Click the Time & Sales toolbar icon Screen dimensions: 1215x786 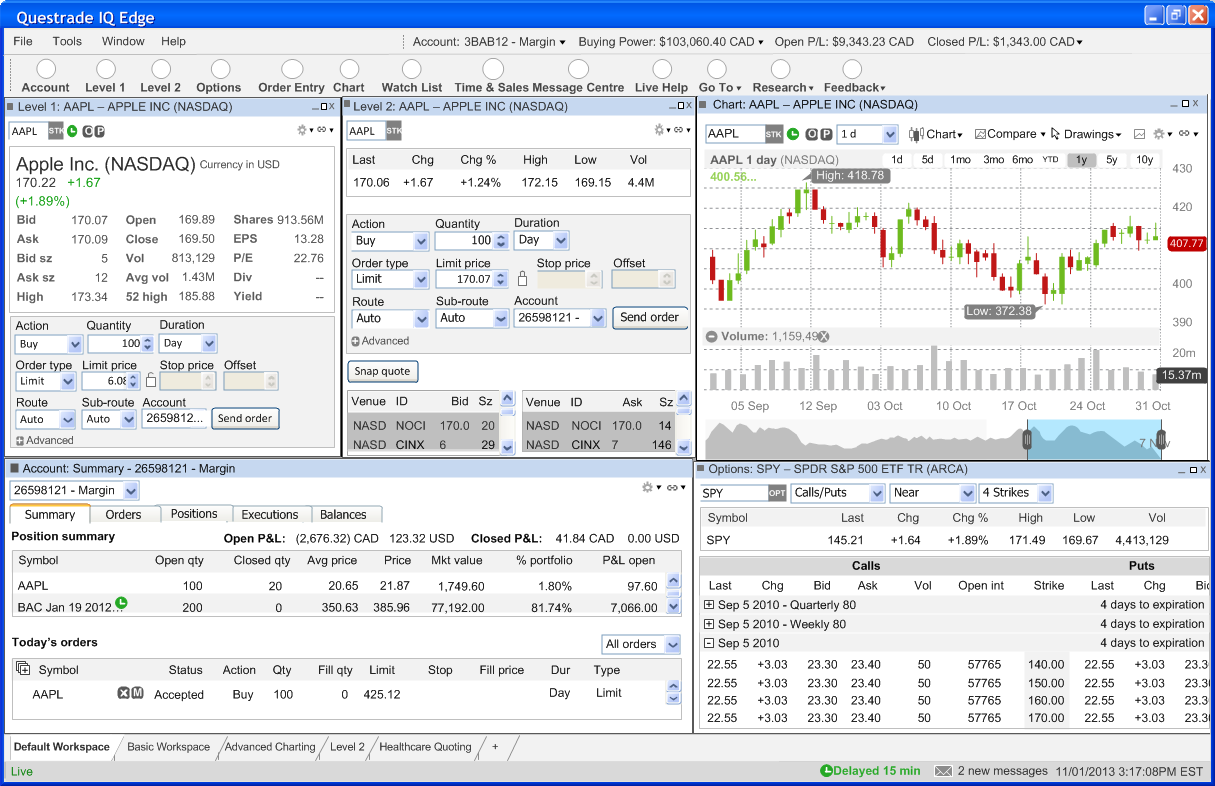coord(493,69)
